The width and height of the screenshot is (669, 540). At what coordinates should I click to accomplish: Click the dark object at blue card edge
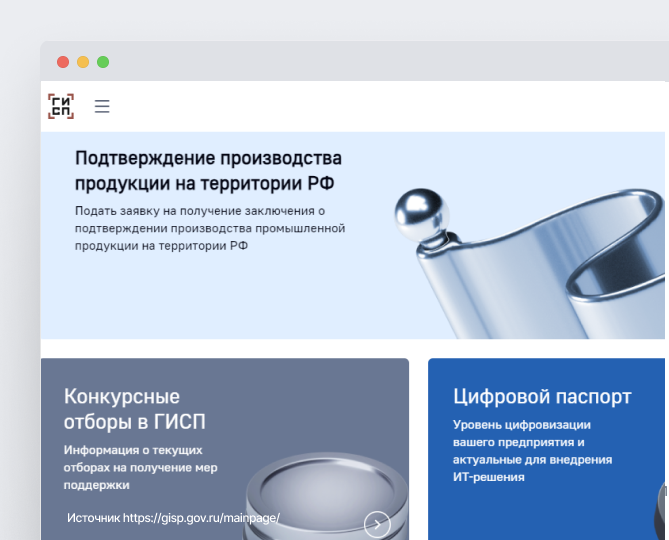click(x=660, y=505)
